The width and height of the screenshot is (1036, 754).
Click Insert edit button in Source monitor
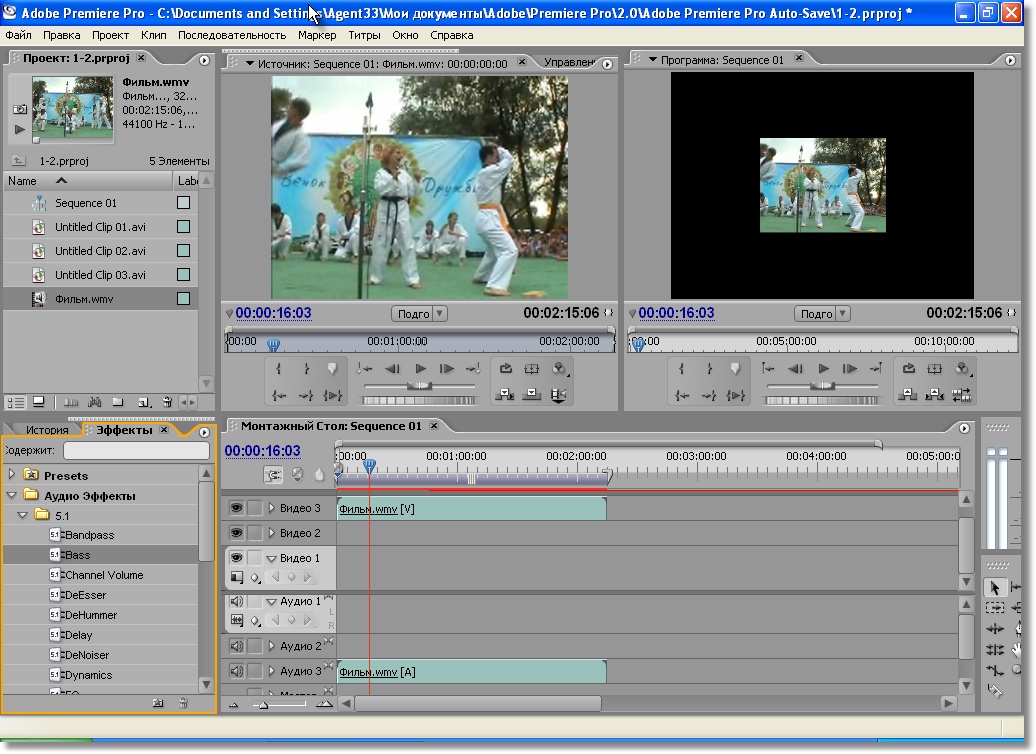(505, 395)
